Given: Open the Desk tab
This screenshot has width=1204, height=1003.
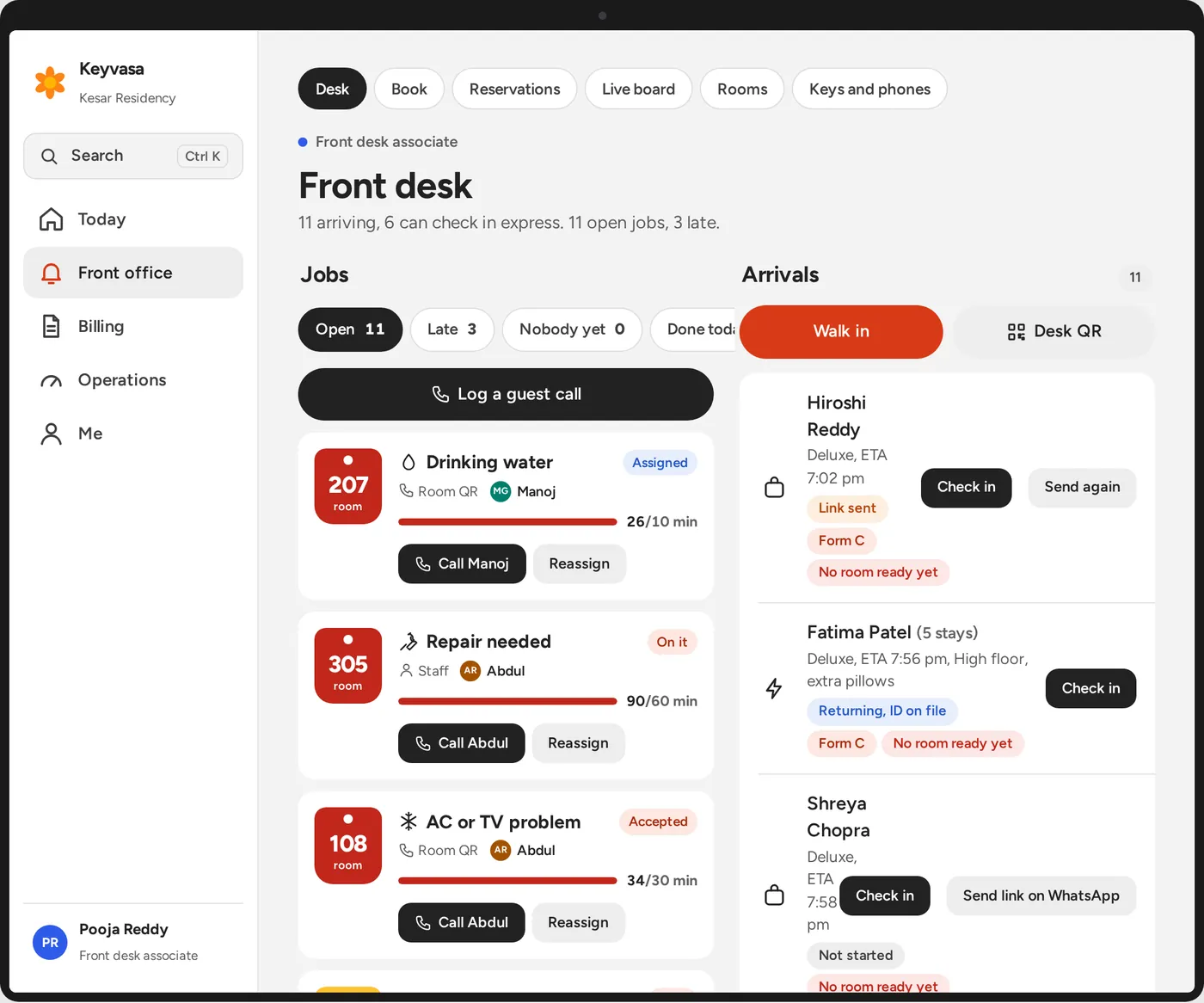Looking at the screenshot, I should 333,89.
